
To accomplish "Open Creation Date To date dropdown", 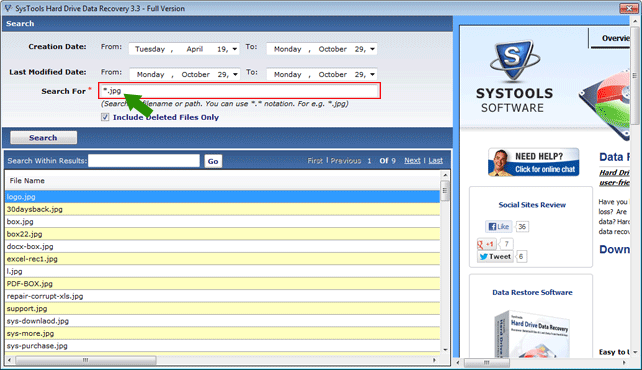I will click(x=372, y=49).
